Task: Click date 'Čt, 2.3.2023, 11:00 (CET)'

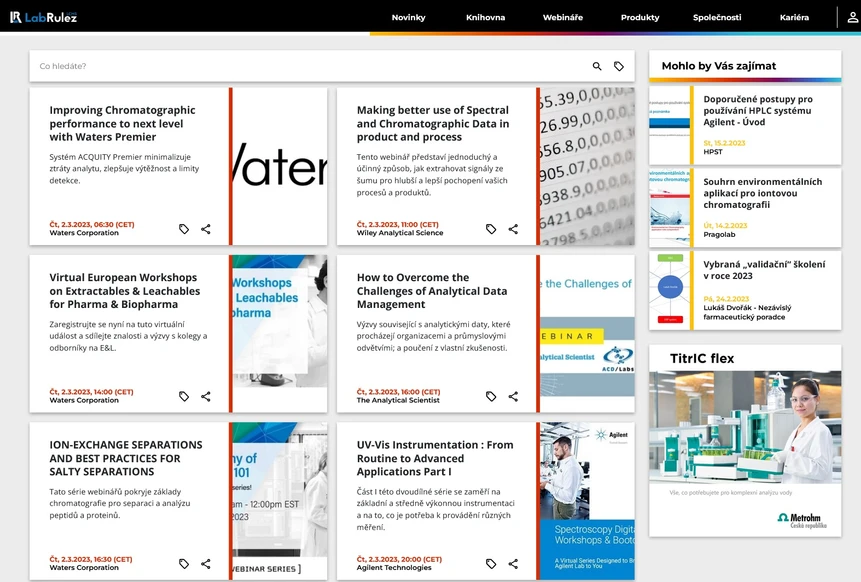Action: click(x=398, y=225)
